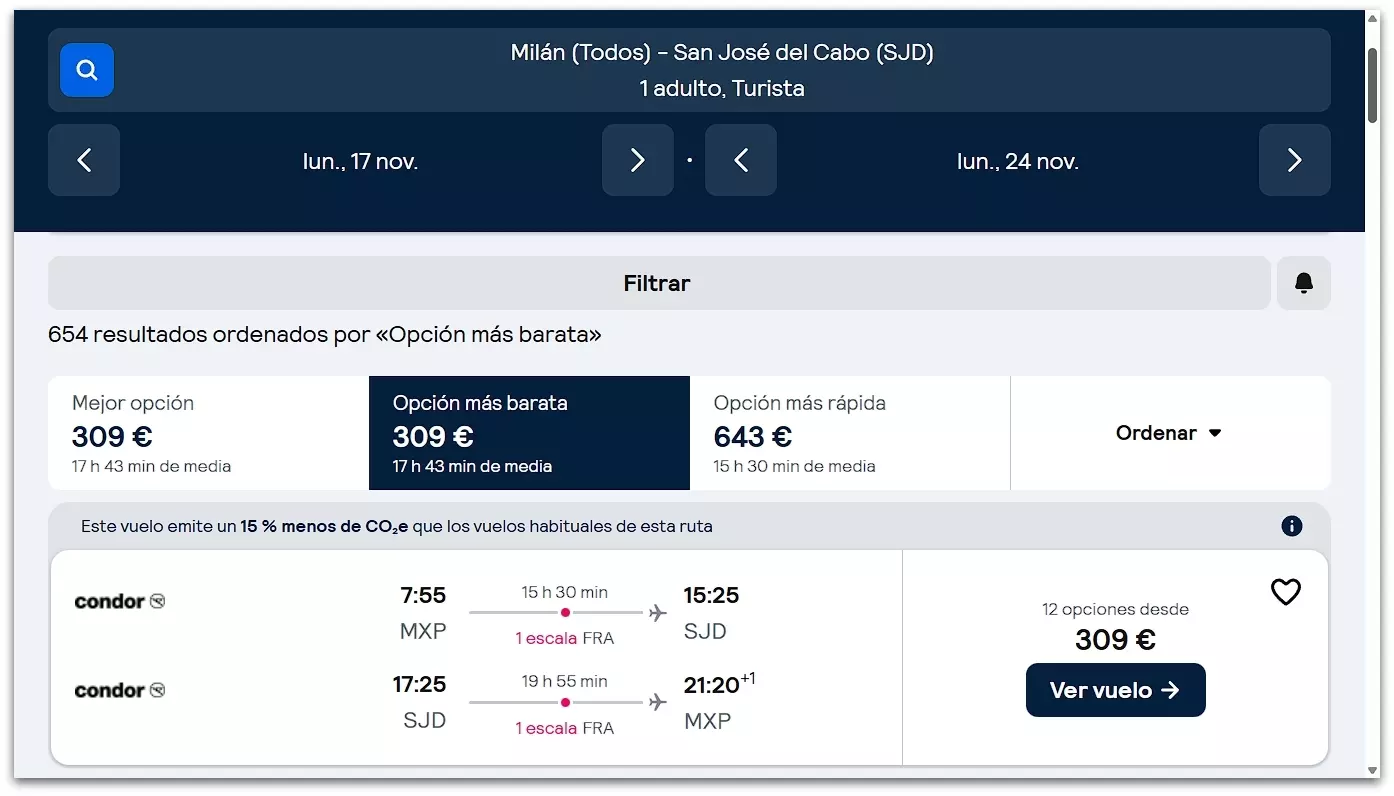Go to previous departure date arrow
The width and height of the screenshot is (1394, 796).
(x=84, y=160)
